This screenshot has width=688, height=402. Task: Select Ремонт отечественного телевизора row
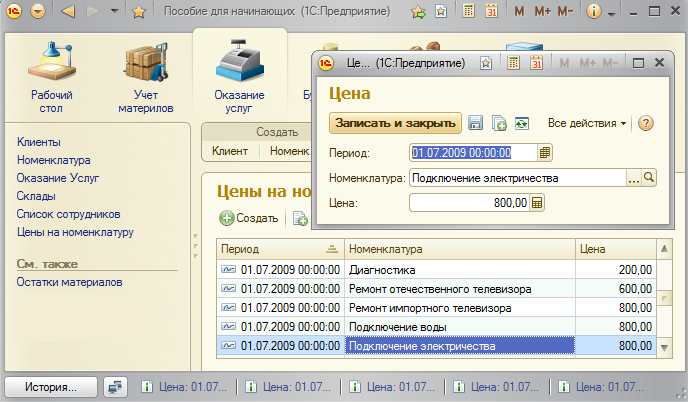[436, 289]
